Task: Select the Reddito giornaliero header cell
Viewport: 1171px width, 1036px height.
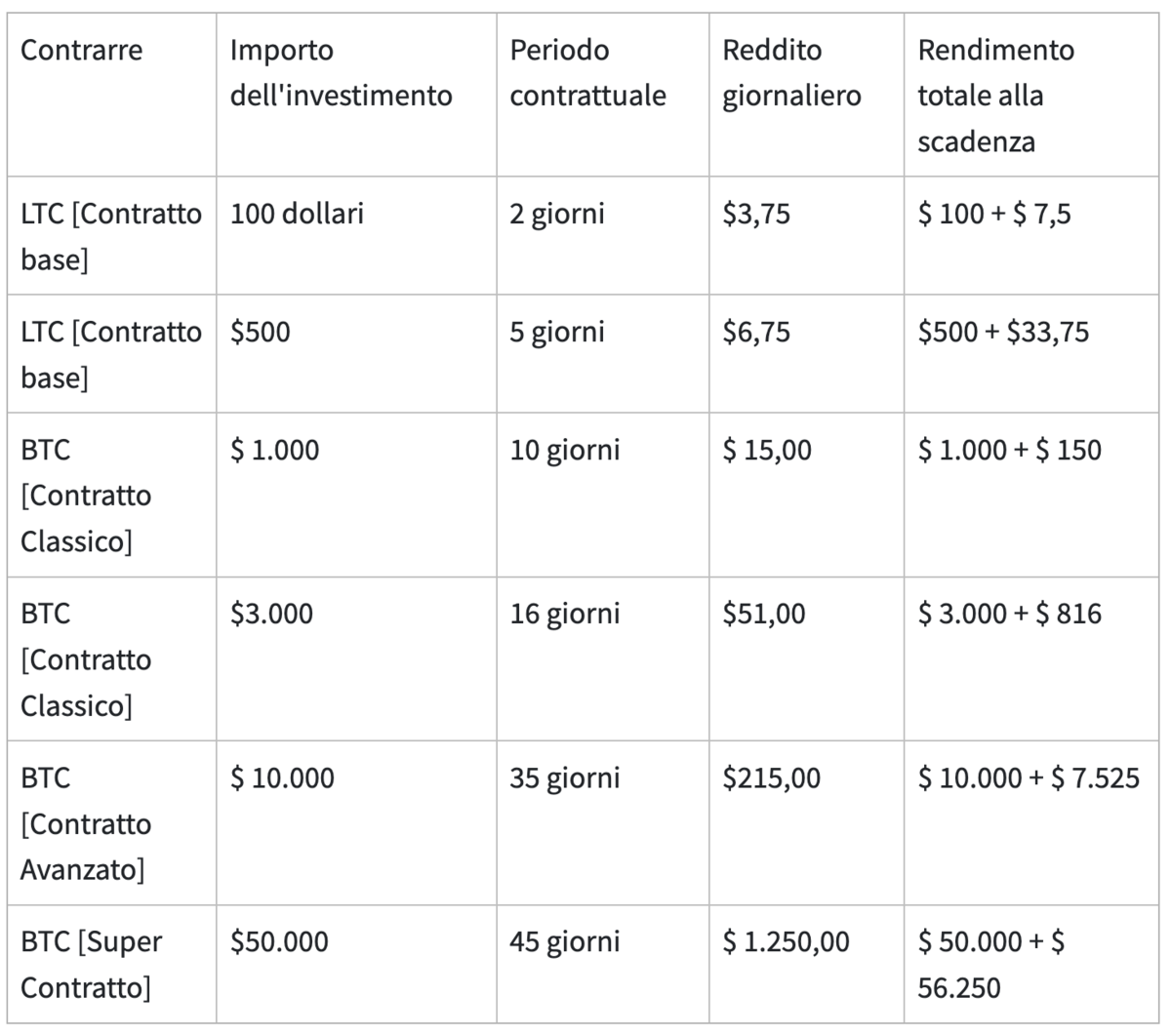Action: (791, 73)
